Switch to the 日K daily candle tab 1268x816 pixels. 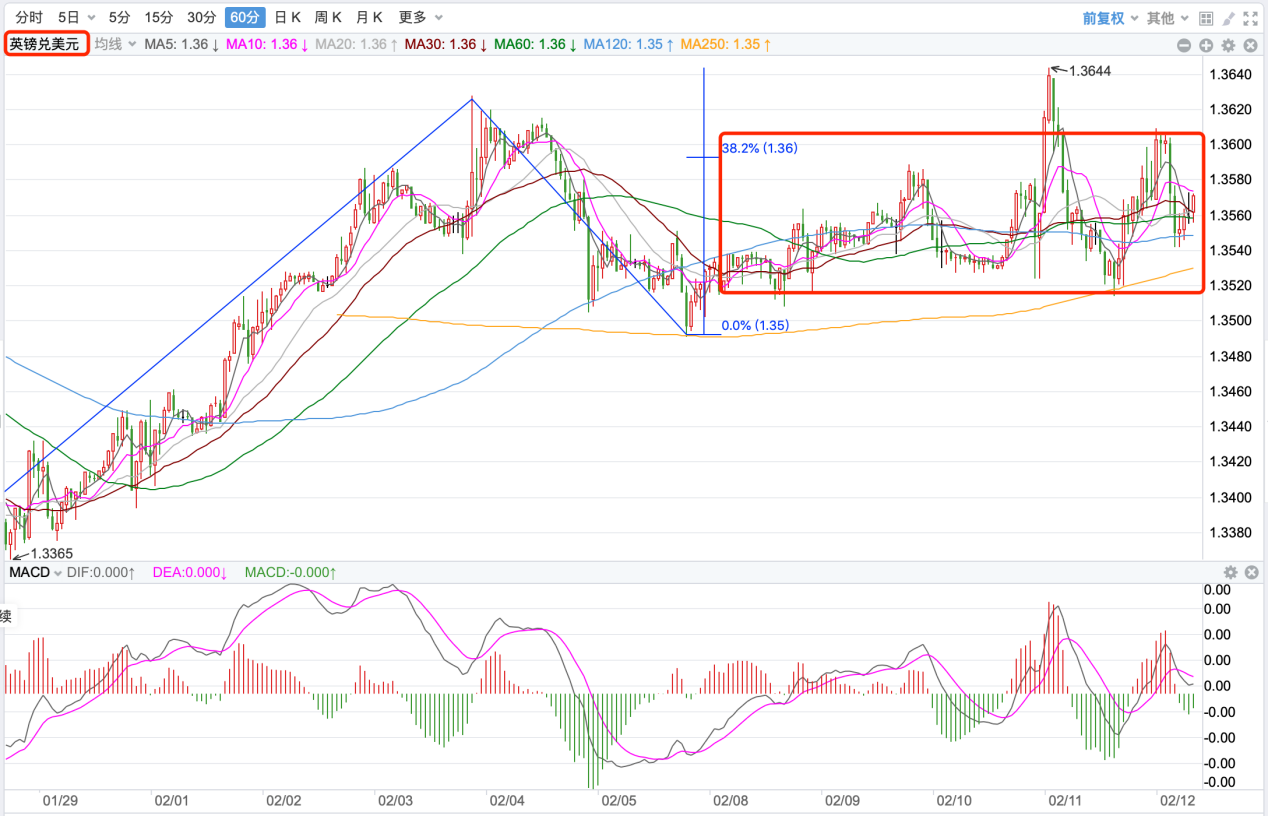(x=288, y=18)
